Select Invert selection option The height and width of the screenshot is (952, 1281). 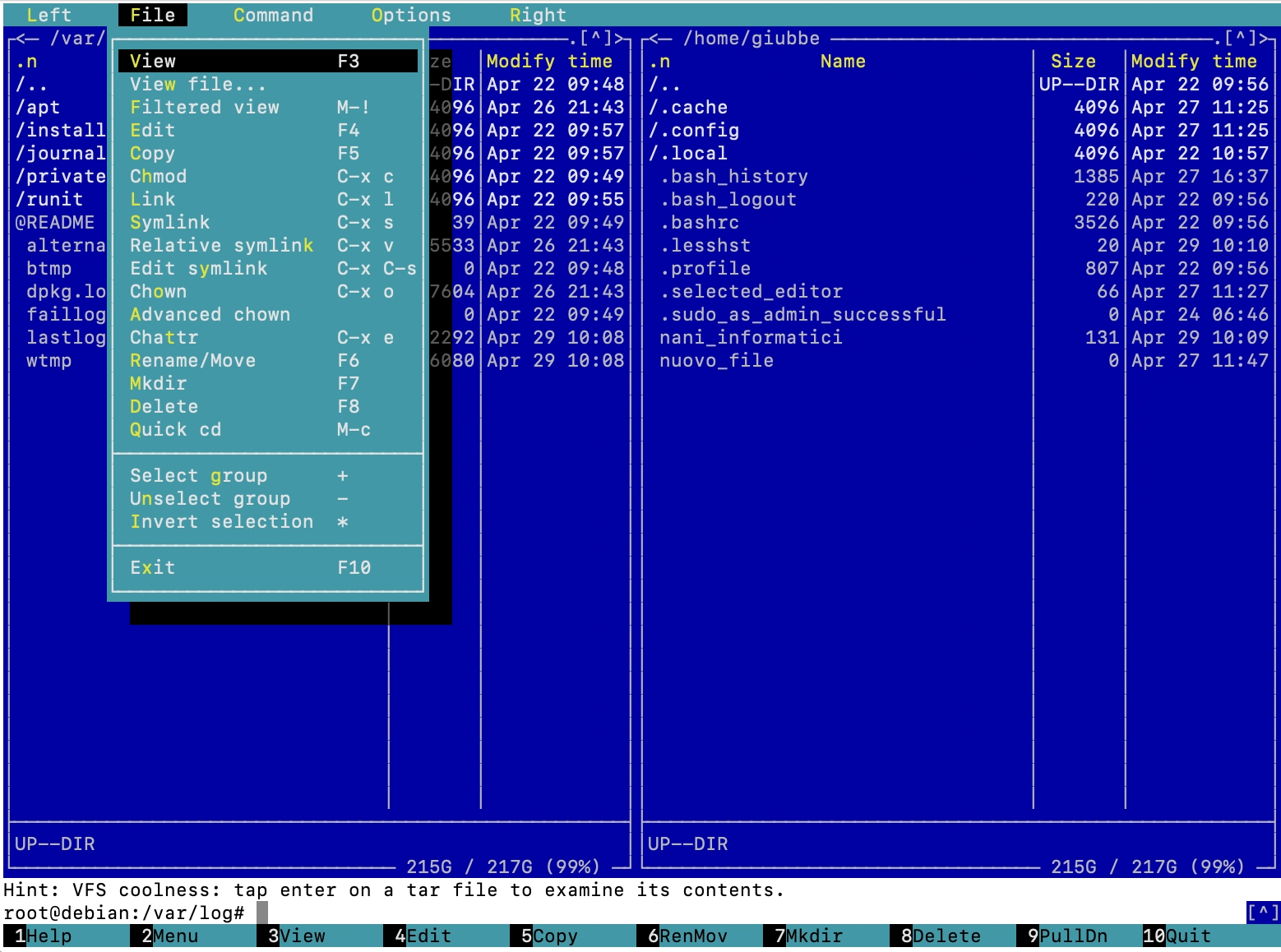[x=222, y=521]
